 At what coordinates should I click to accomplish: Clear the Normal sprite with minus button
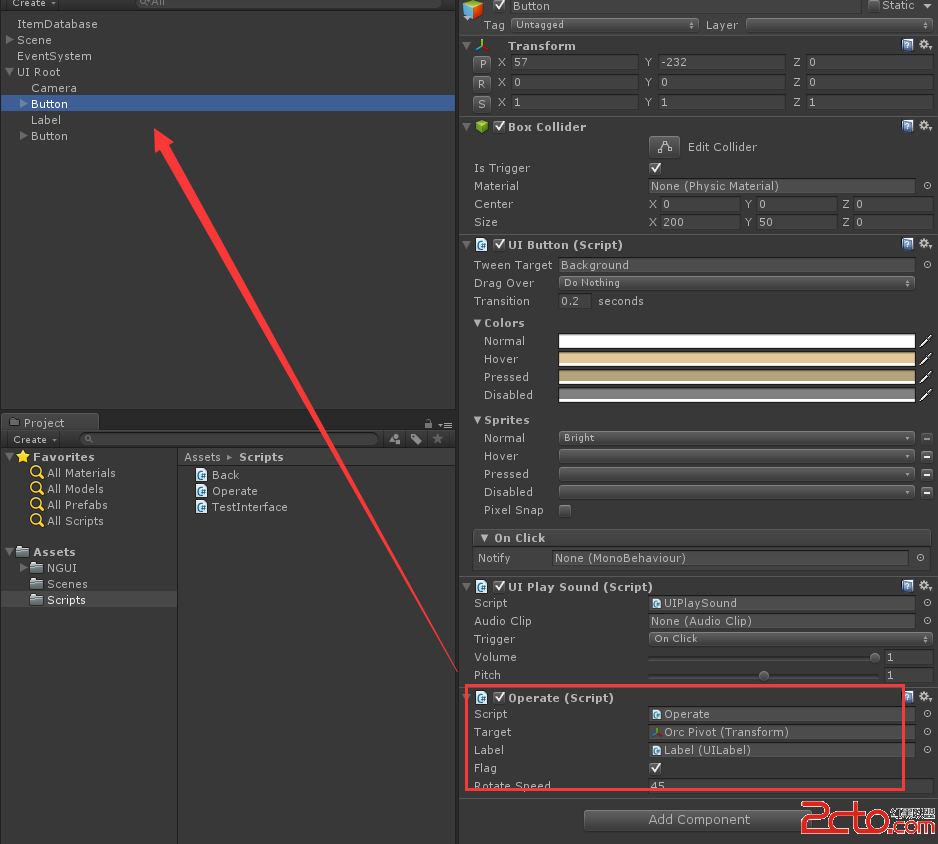[927, 438]
